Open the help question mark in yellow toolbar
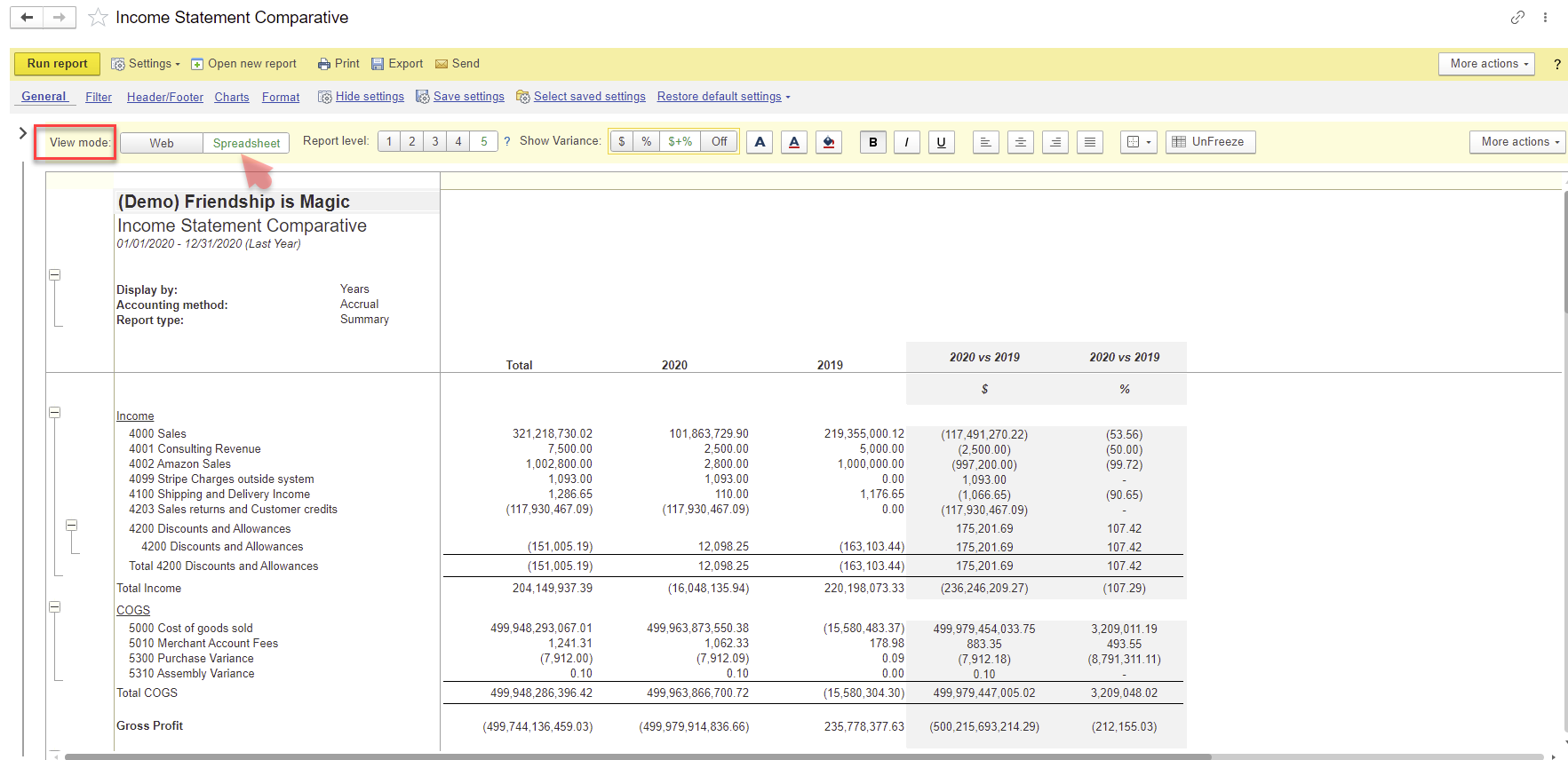This screenshot has width=1568, height=760. (x=1556, y=64)
